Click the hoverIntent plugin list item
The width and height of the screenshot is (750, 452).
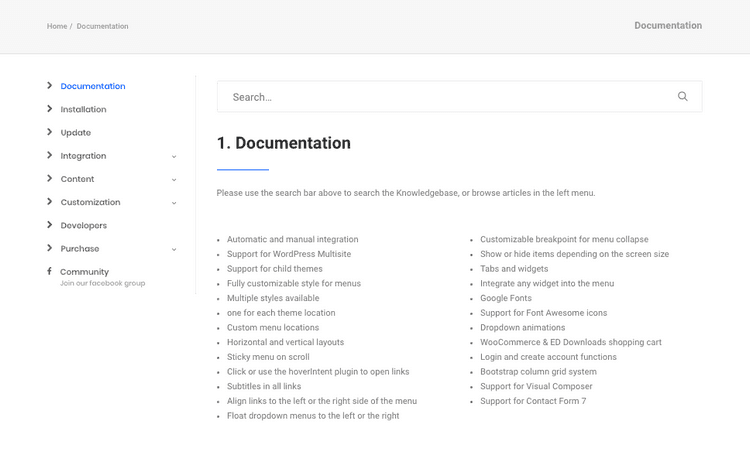click(x=318, y=372)
